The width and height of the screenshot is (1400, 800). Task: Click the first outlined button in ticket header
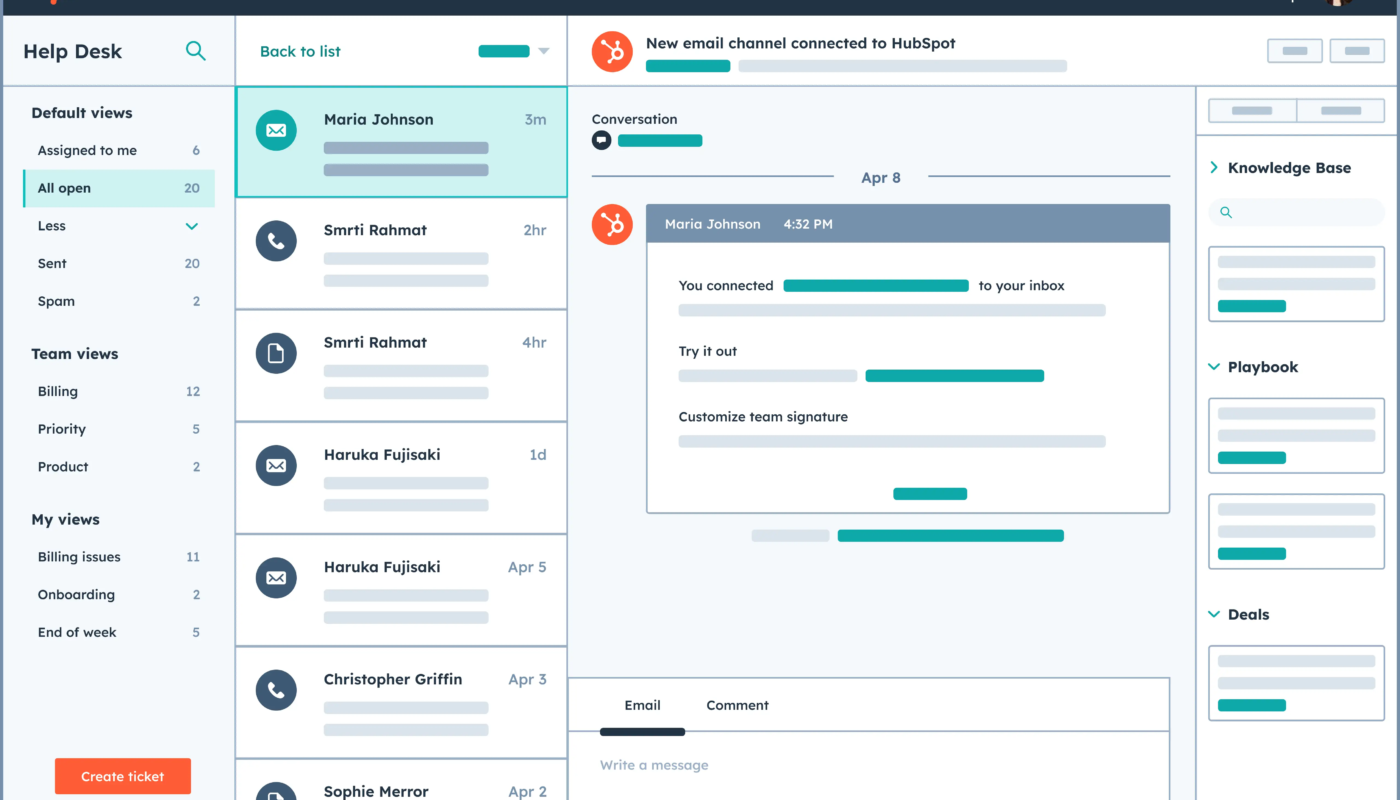1295,51
